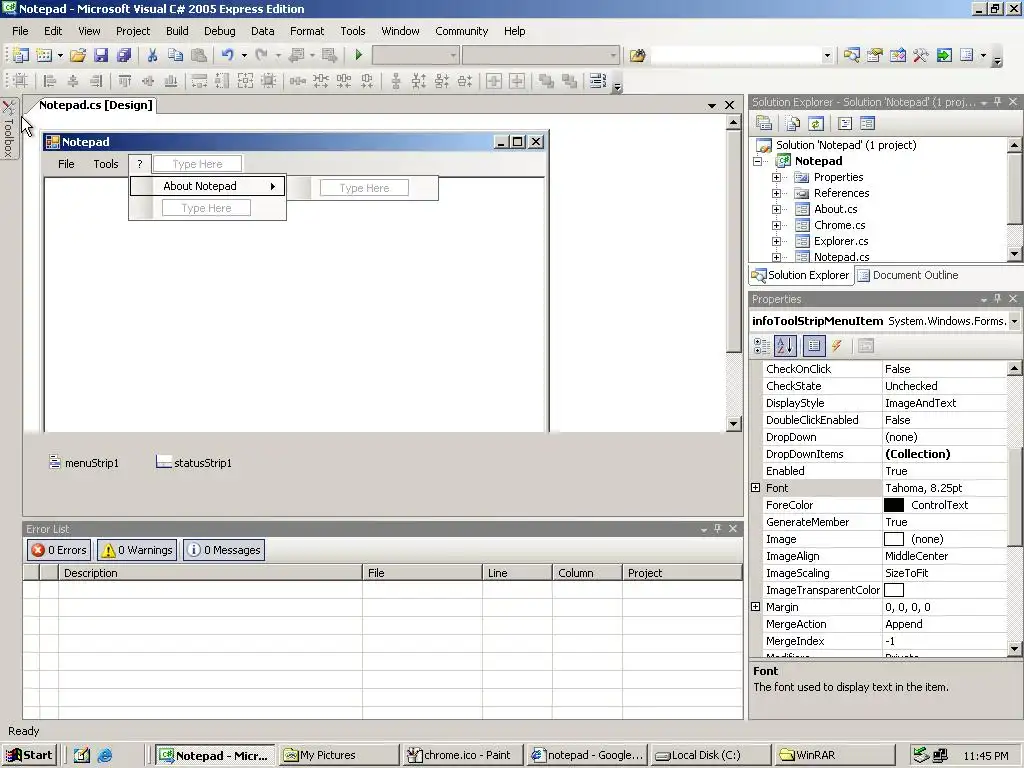The height and width of the screenshot is (768, 1024).
Task: Click the Align Lefts layout icon
Action: pos(50,81)
